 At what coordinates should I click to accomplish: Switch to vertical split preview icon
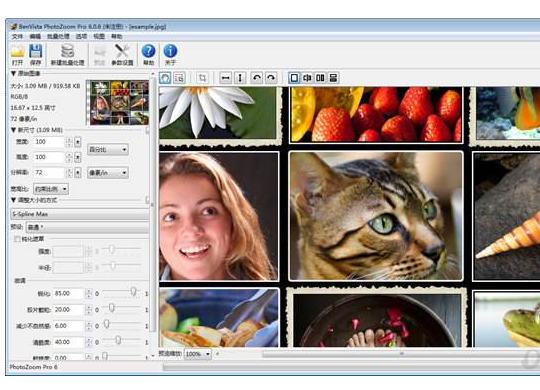pos(307,78)
